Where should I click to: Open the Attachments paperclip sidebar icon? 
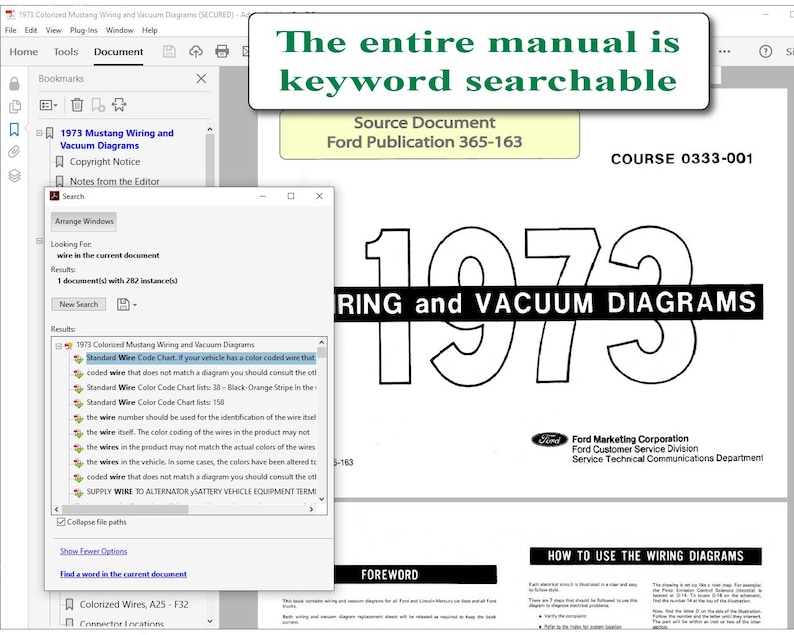[14, 152]
